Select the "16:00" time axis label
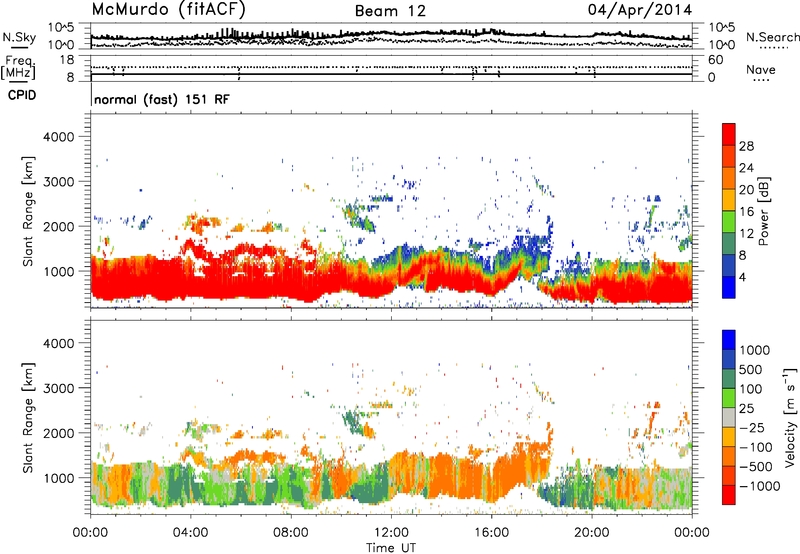The height and width of the screenshot is (554, 800). (x=491, y=533)
